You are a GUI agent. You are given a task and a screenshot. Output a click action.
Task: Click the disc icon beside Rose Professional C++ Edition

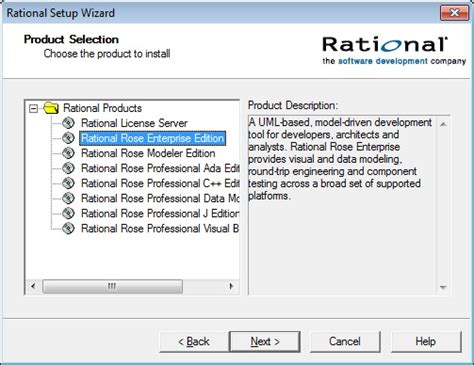[x=68, y=183]
